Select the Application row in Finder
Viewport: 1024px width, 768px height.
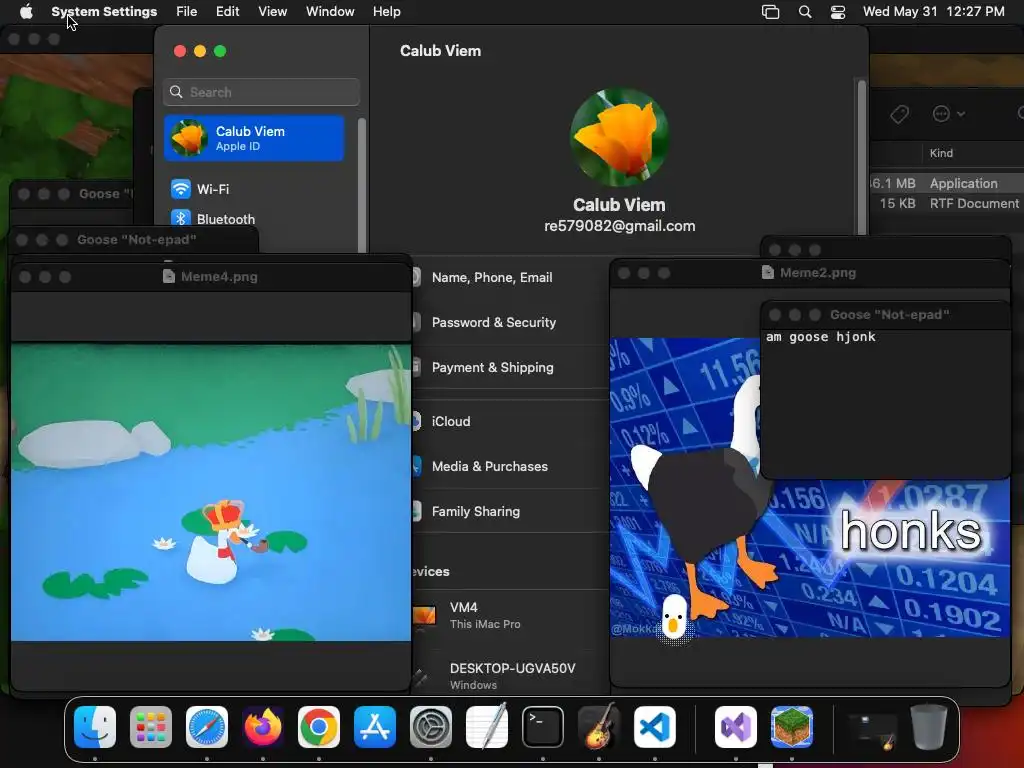[x=947, y=184]
